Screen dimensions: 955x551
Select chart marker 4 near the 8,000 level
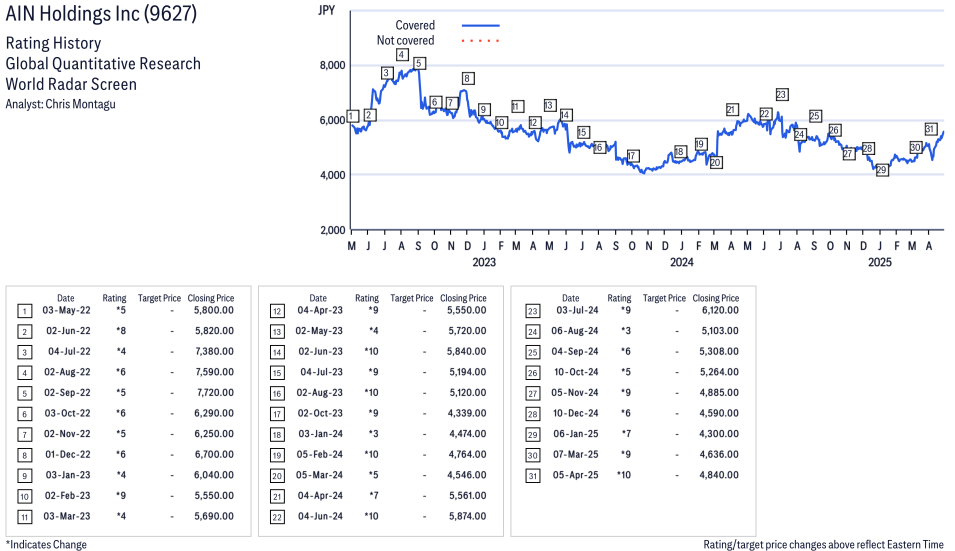(401, 54)
